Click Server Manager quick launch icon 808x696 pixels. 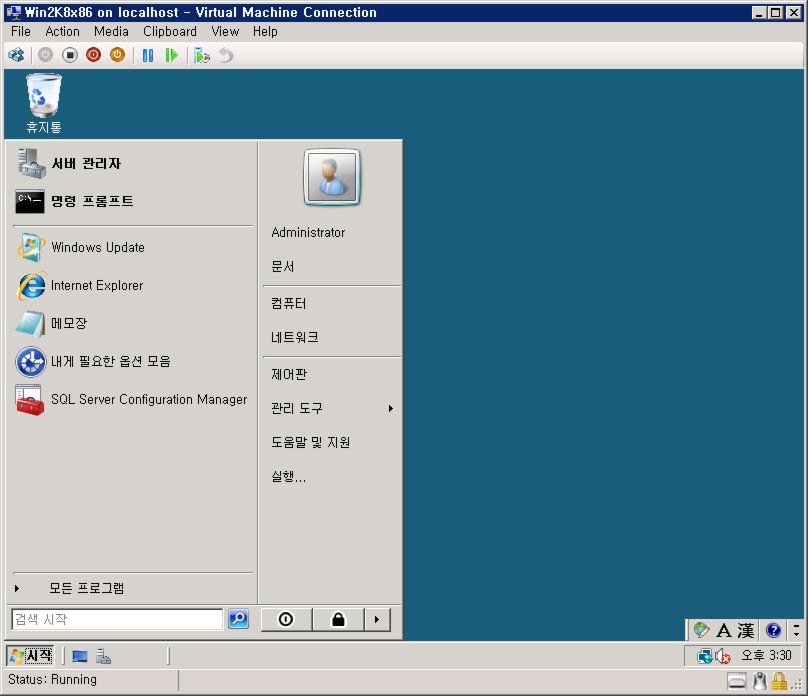click(x=103, y=656)
